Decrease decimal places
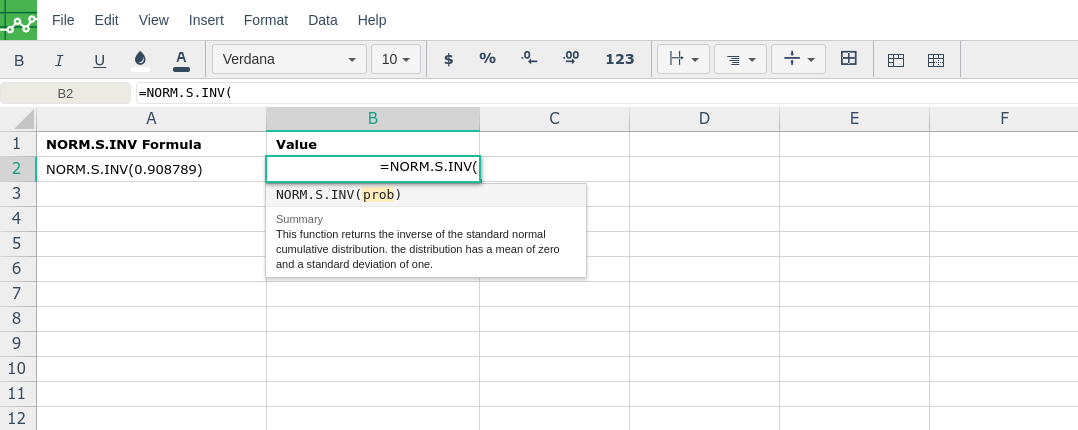The image size is (1078, 430). click(529, 59)
